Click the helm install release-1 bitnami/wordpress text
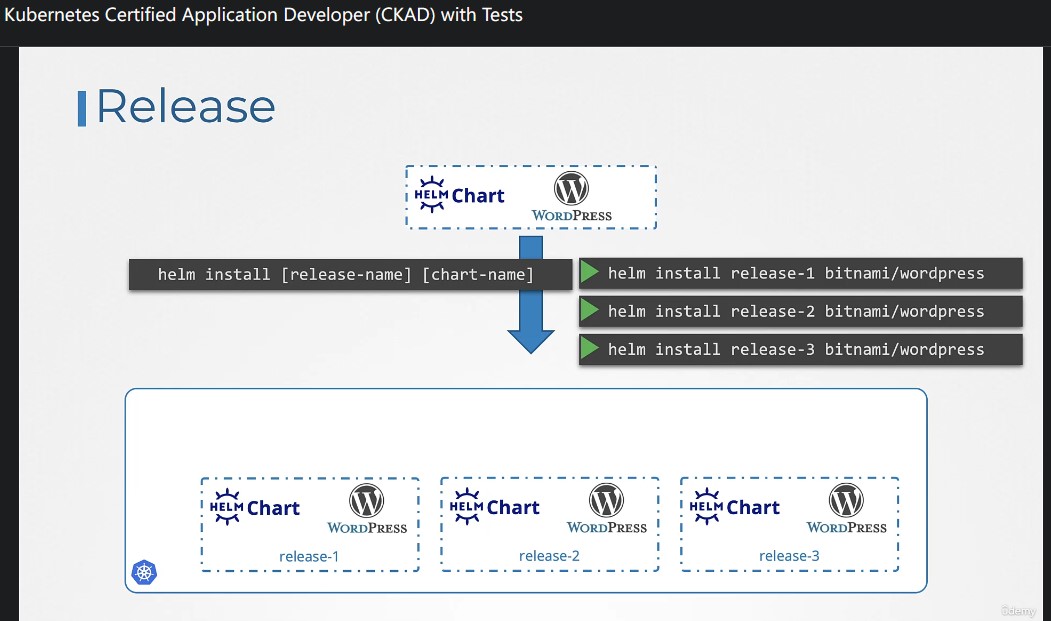This screenshot has width=1051, height=621. tap(796, 273)
